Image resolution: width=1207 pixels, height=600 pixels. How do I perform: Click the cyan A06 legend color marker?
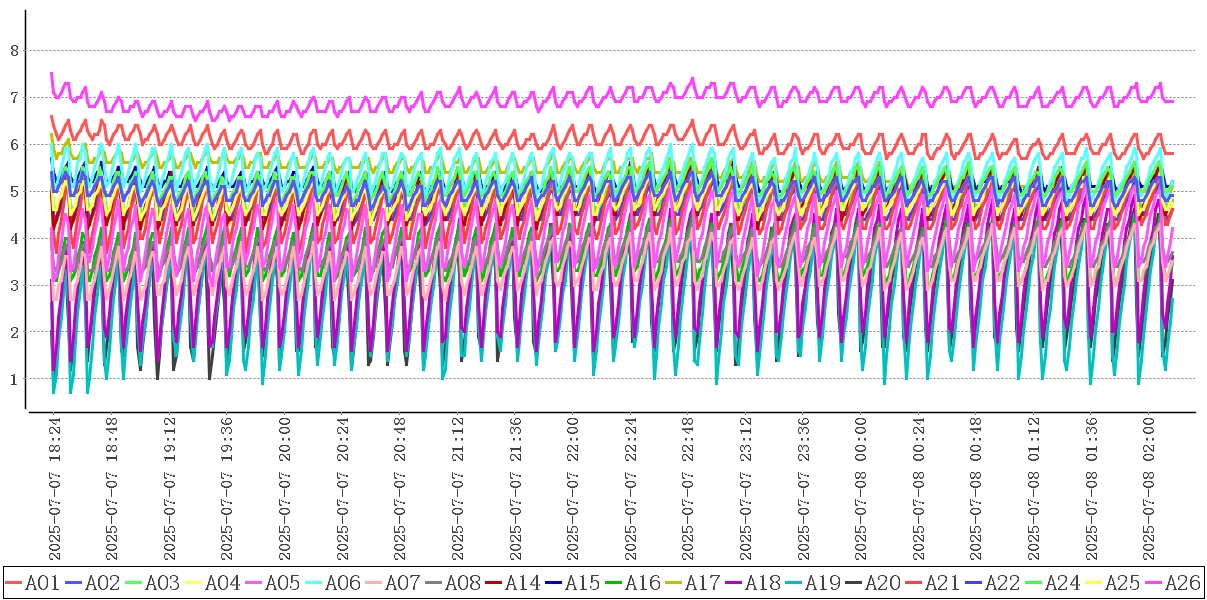[313, 581]
